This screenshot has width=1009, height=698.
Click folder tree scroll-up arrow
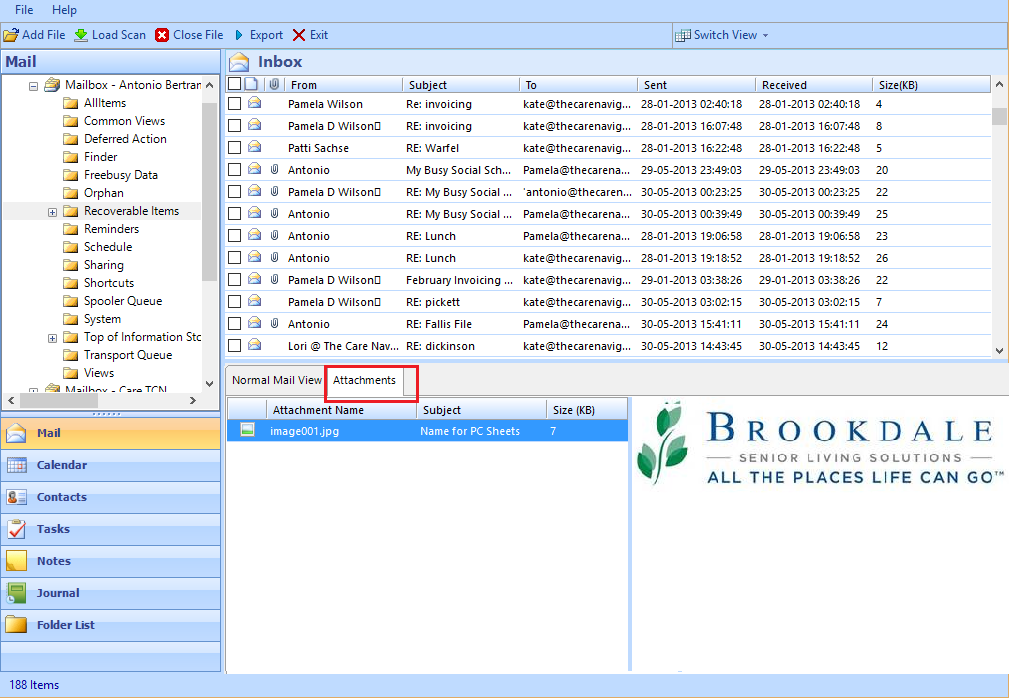(210, 84)
